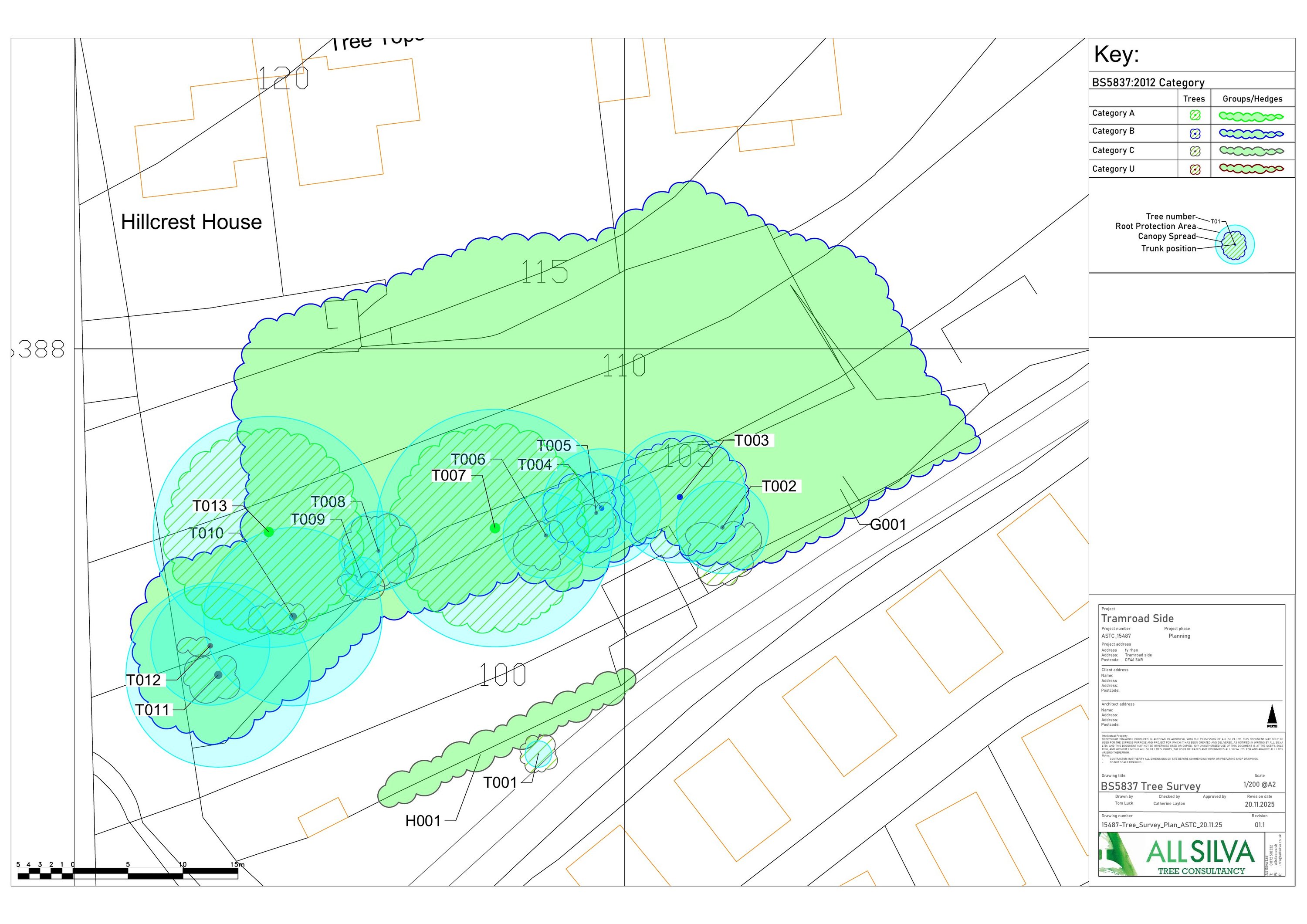1307x924 pixels.
Task: Click the Category A groups/hedges green swatch
Action: pos(1251,116)
